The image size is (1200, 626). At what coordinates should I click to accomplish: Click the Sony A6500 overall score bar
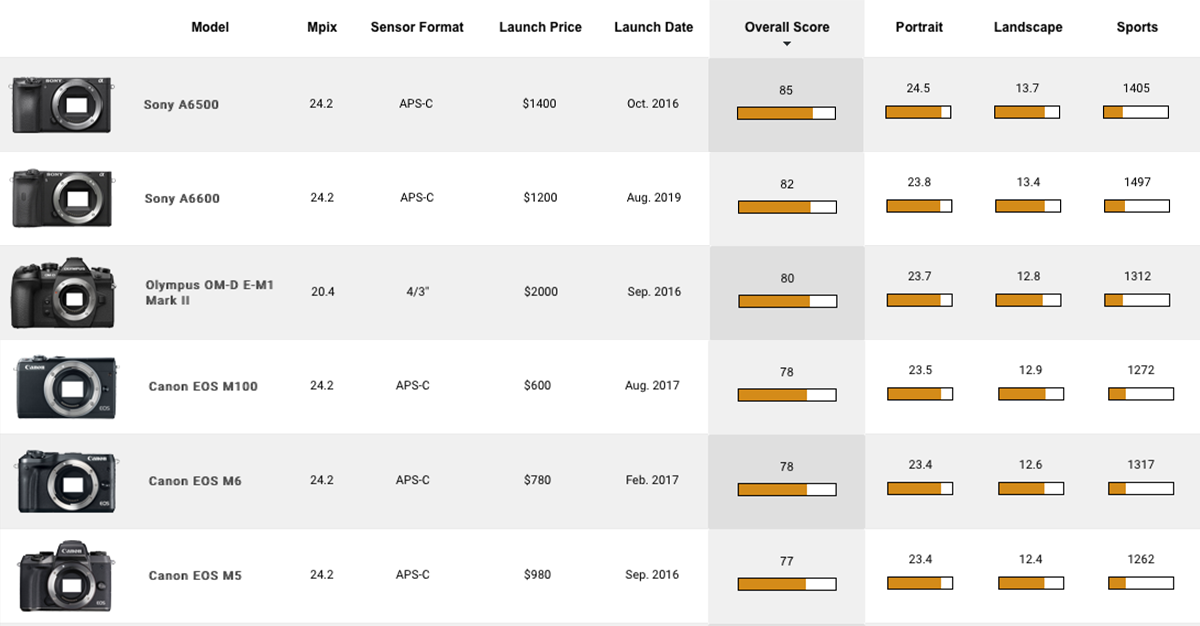(786, 113)
